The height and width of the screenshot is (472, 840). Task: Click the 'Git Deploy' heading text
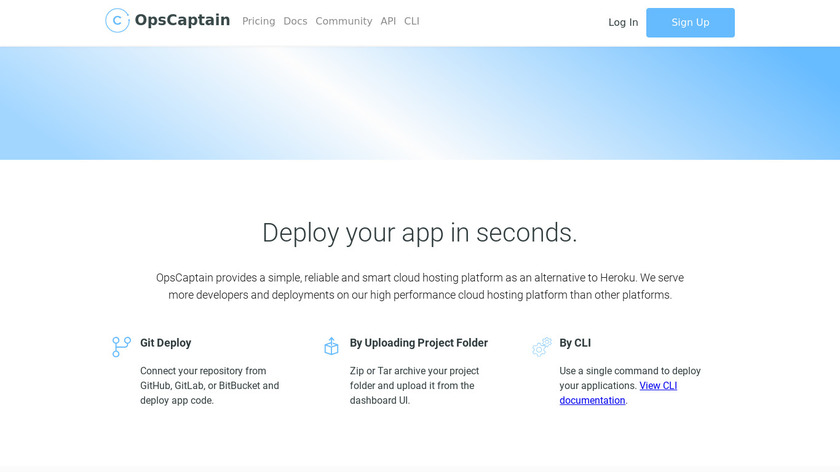[x=166, y=343]
